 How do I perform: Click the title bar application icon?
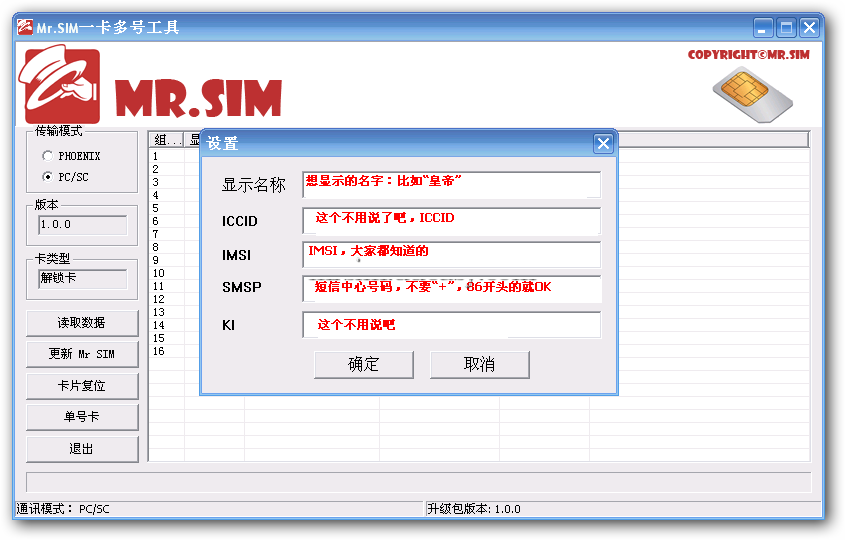tap(25, 27)
